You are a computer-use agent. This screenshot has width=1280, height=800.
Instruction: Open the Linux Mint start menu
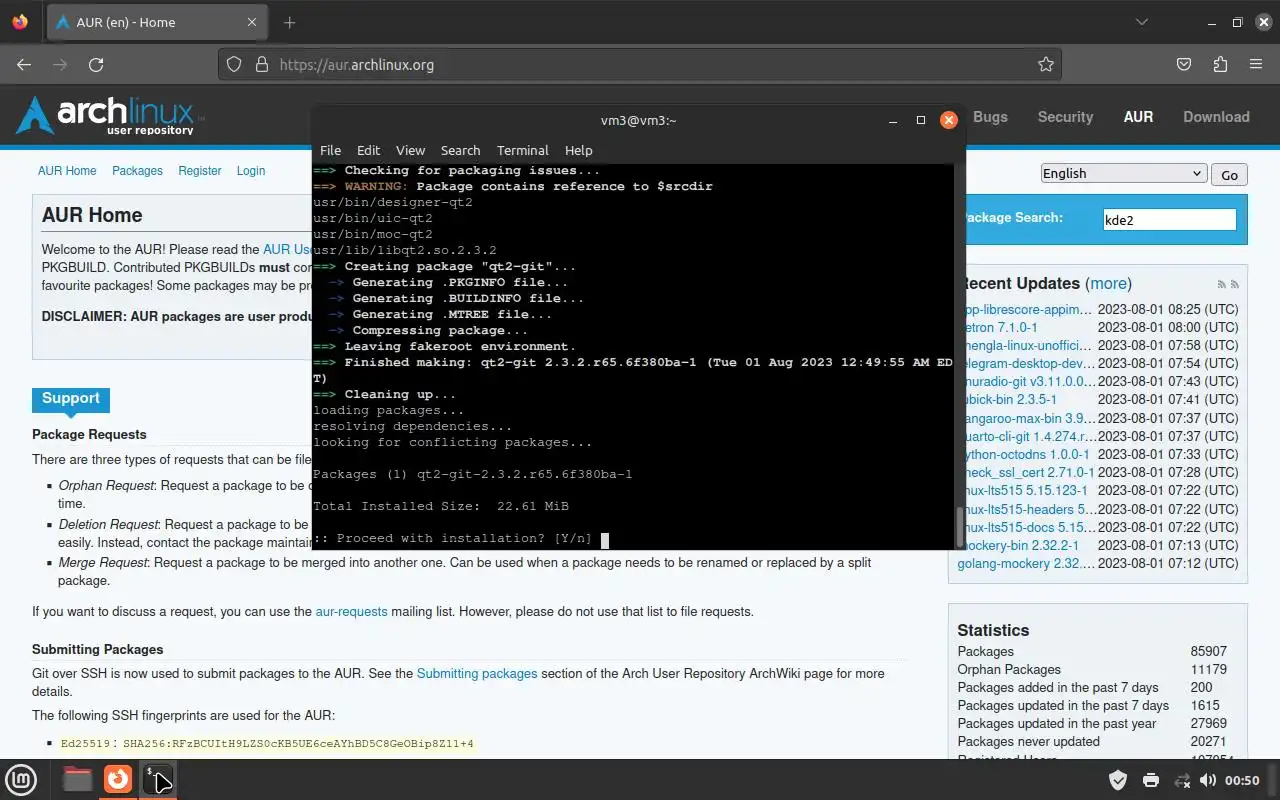(22, 779)
